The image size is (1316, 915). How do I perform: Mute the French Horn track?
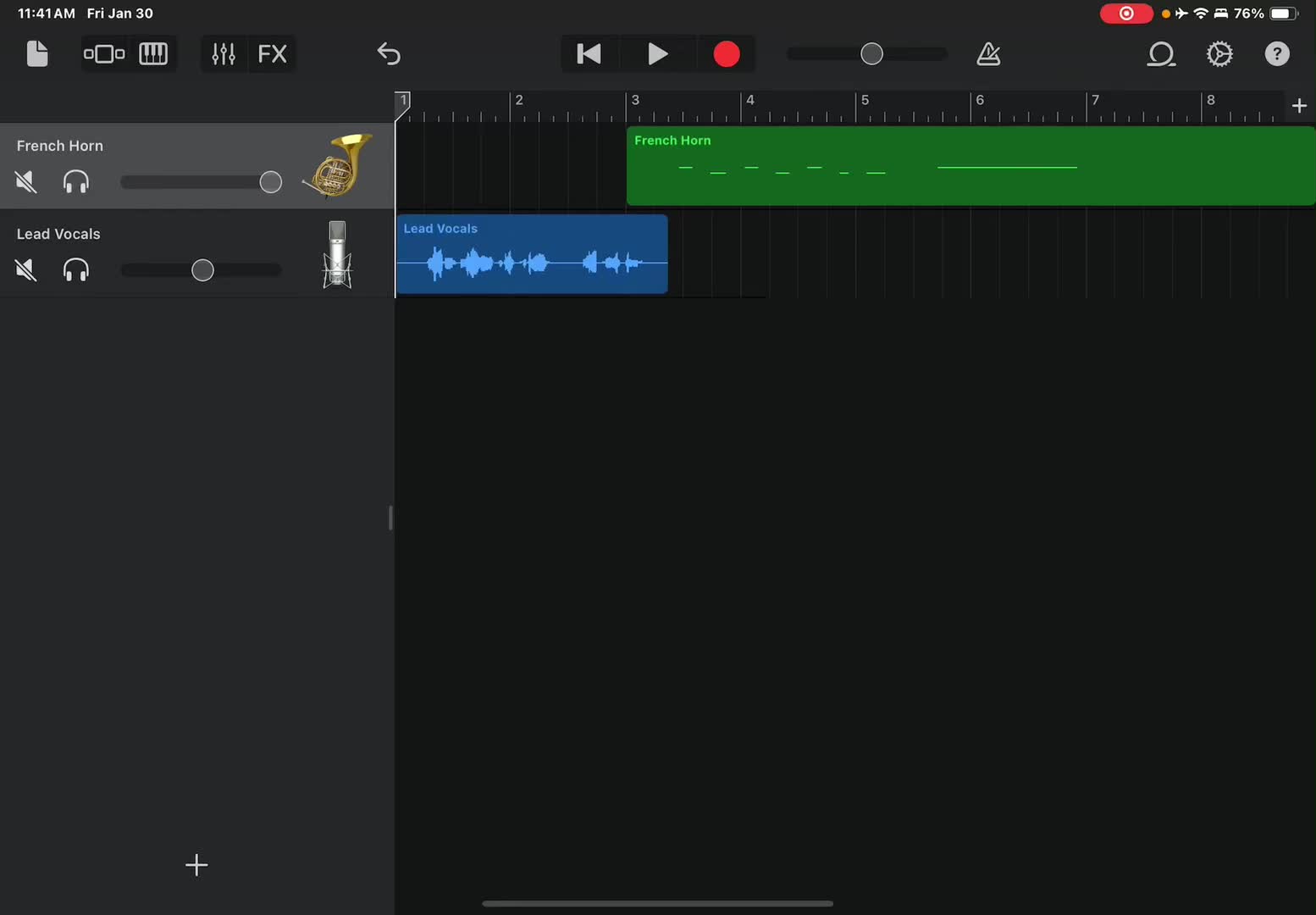point(26,181)
